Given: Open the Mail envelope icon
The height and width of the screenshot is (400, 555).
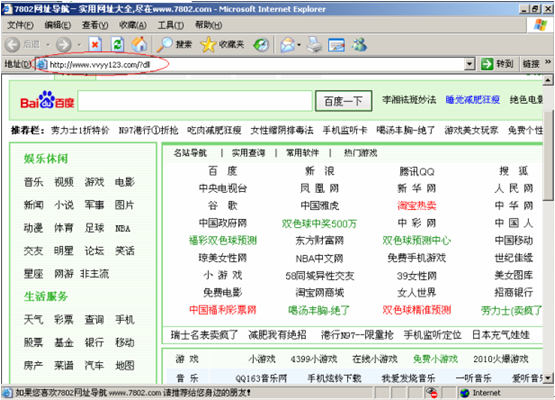Looking at the screenshot, I should (288, 45).
